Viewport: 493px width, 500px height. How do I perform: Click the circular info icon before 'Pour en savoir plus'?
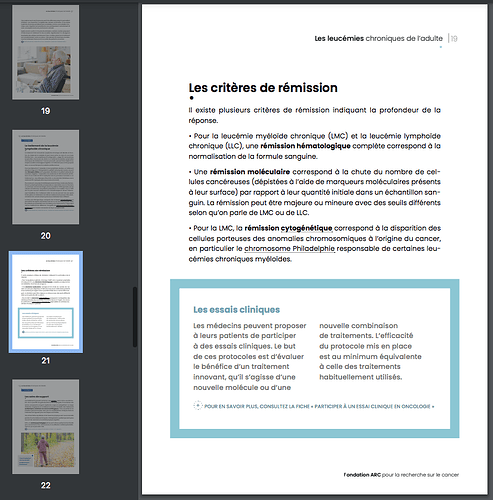pos(198,406)
